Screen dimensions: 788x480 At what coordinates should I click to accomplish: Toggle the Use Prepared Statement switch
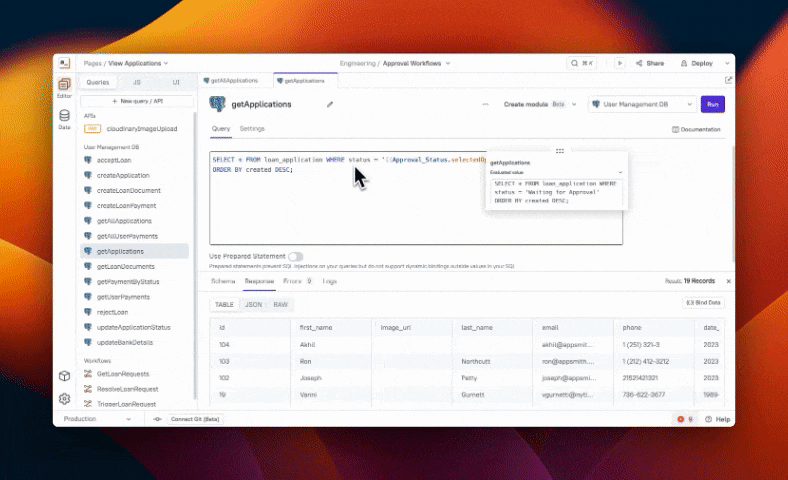[296, 257]
